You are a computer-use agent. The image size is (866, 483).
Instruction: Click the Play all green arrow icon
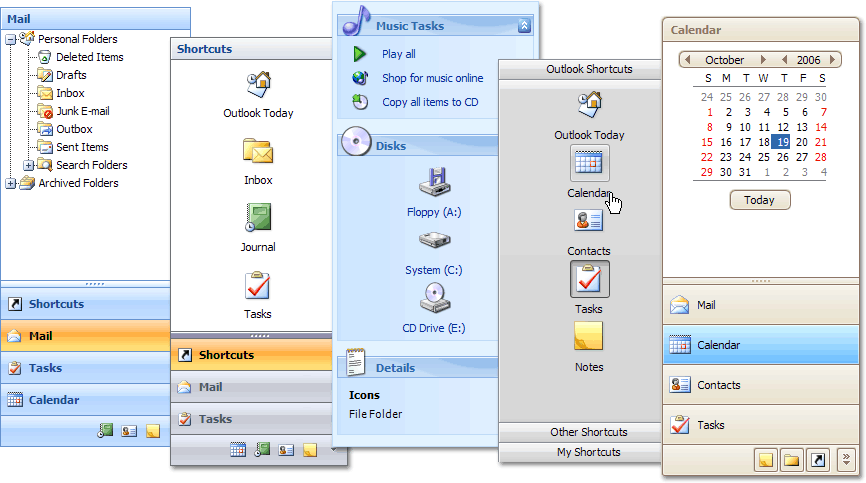pos(360,54)
